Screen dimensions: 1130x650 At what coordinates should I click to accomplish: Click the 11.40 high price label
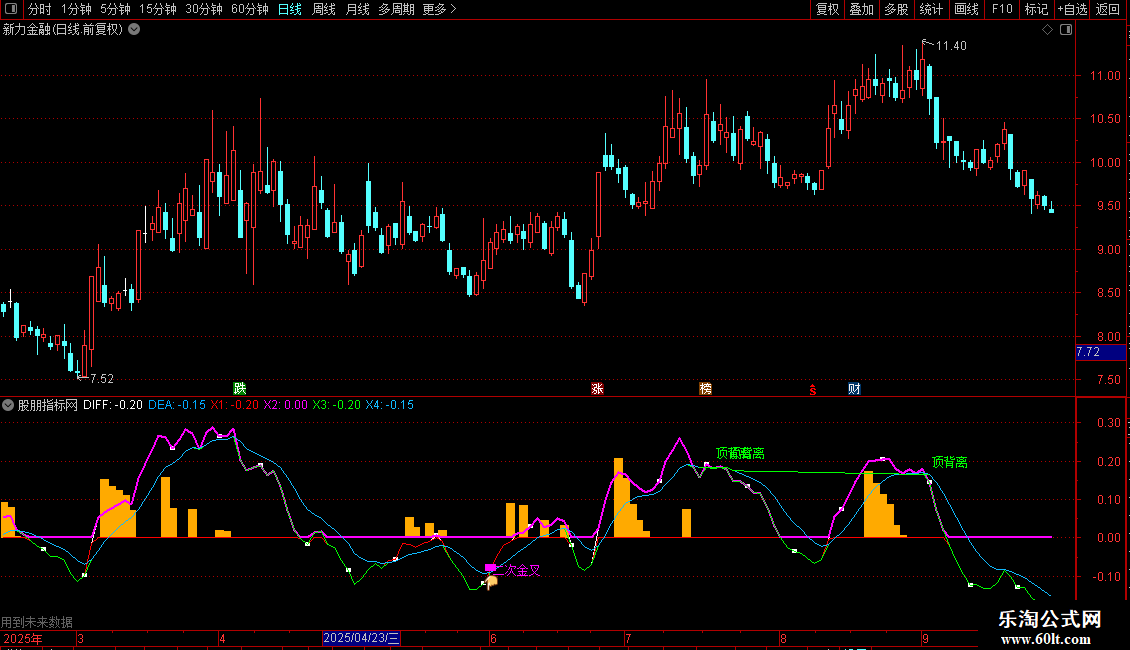click(x=951, y=45)
